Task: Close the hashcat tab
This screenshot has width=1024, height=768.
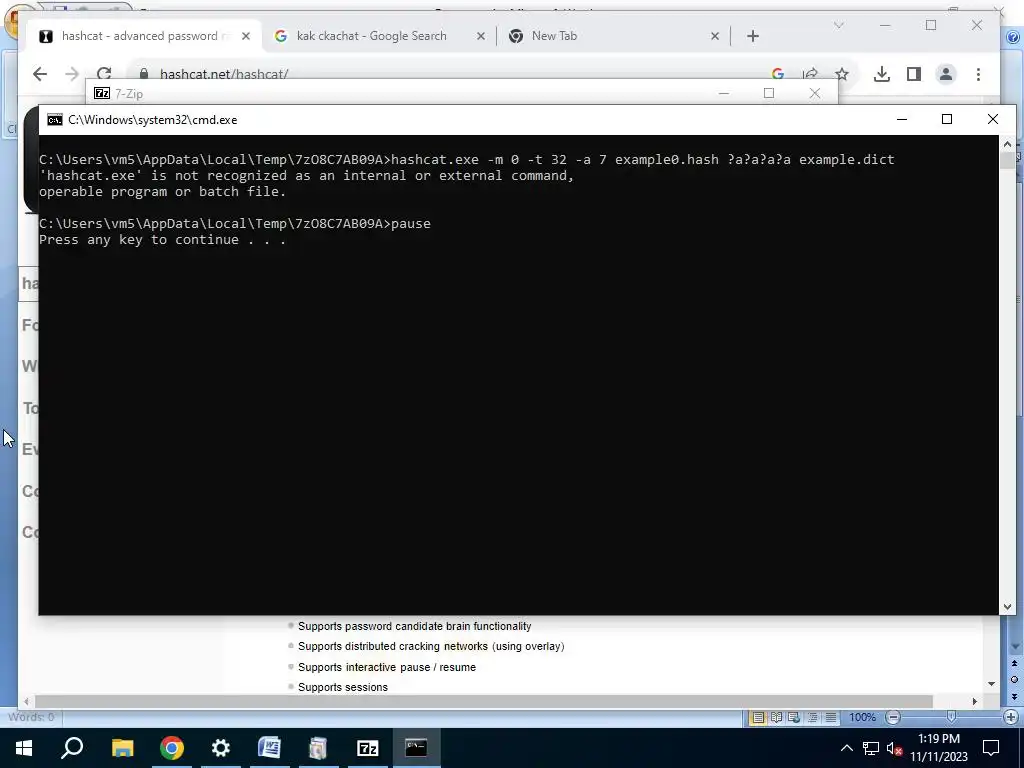Action: pyautogui.click(x=246, y=36)
